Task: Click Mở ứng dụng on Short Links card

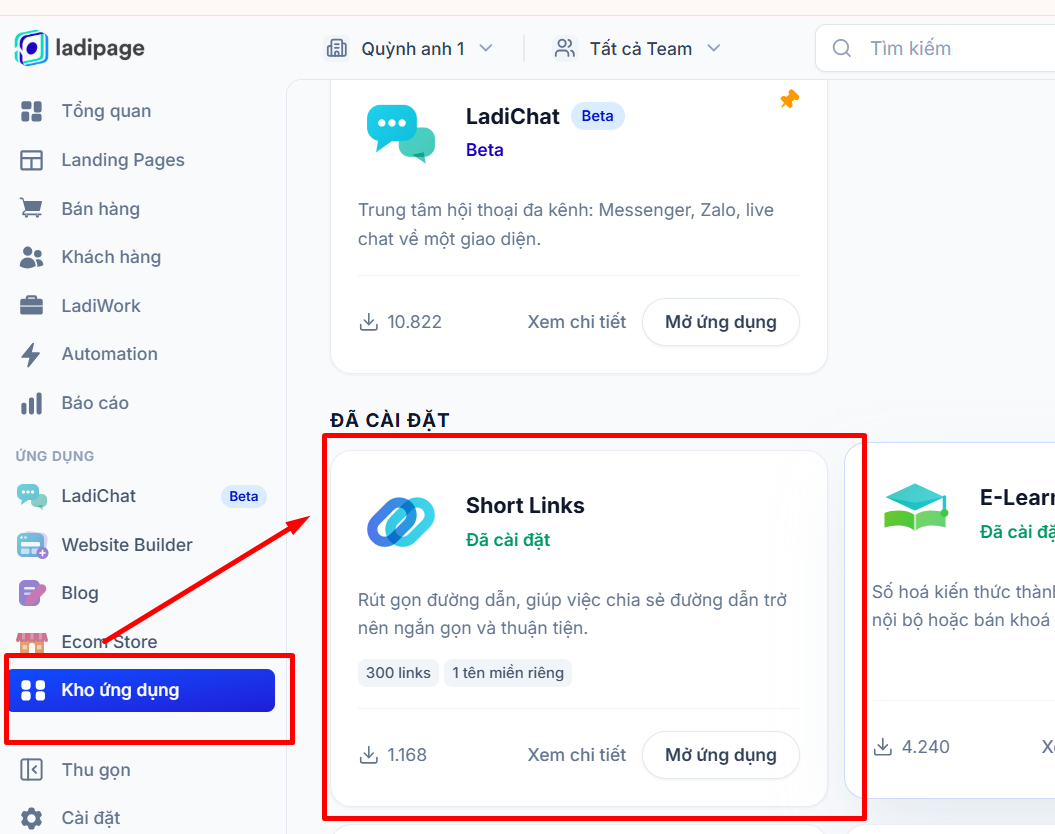Action: coord(721,755)
